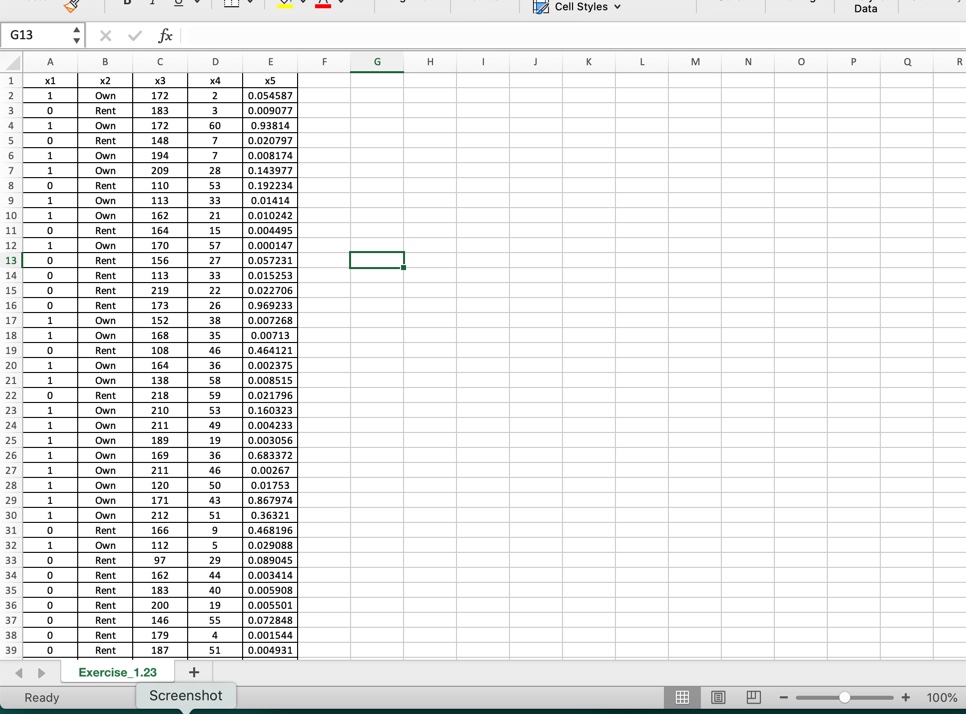Click the zoom out minus button
Viewport: 966px width, 714px height.
pyautogui.click(x=784, y=697)
